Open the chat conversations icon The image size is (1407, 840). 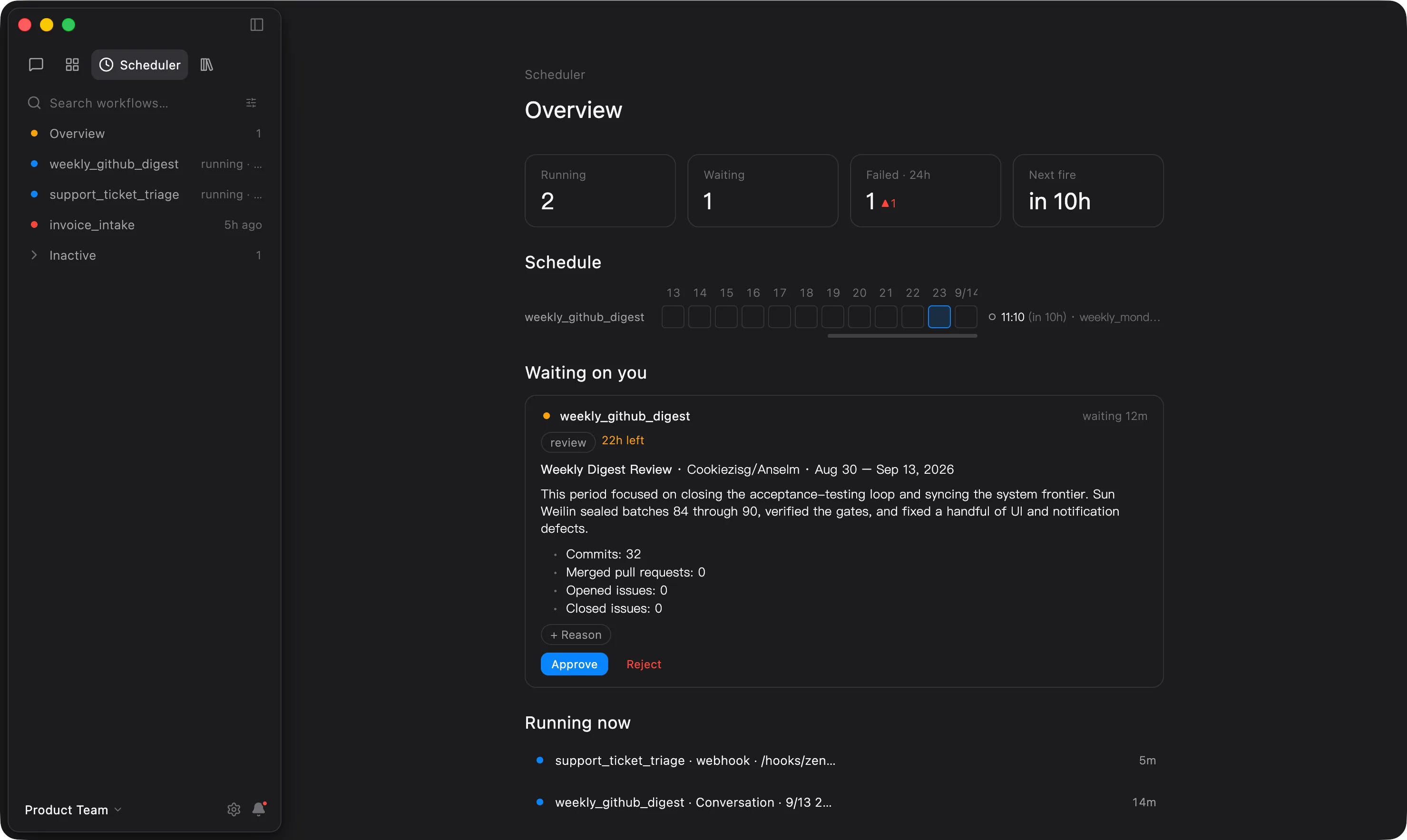(x=36, y=65)
